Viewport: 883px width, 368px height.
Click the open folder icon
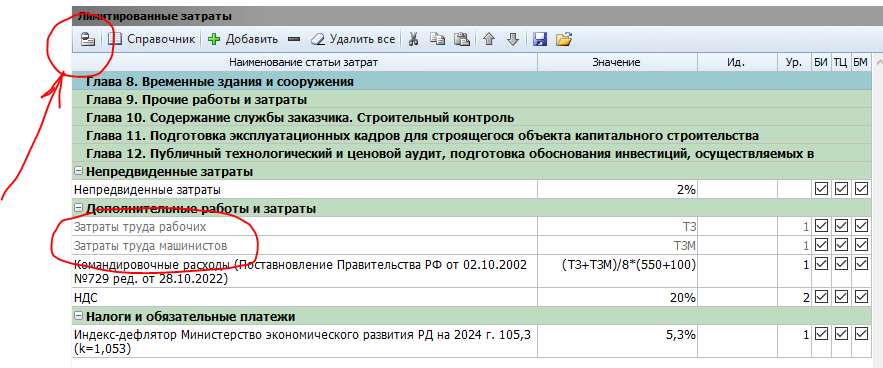click(x=564, y=39)
